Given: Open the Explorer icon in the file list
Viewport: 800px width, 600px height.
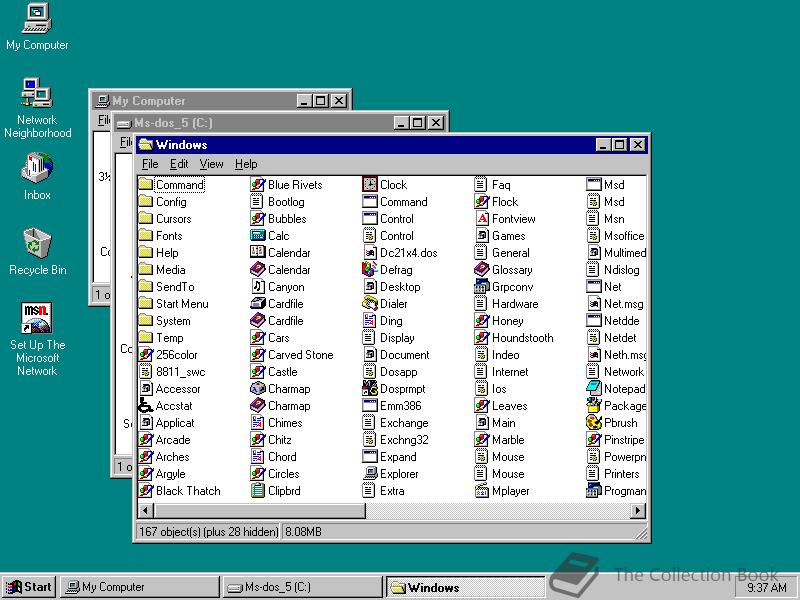Looking at the screenshot, I should (401, 473).
